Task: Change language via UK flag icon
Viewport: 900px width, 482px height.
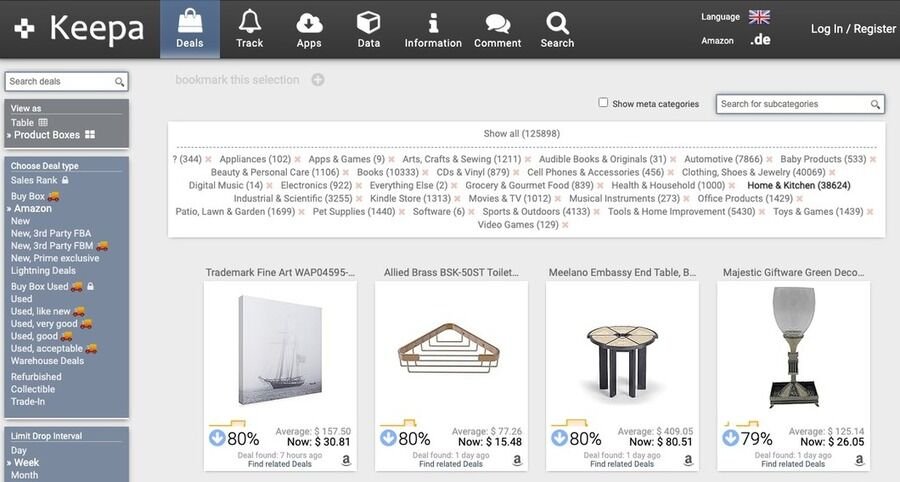Action: 759,17
